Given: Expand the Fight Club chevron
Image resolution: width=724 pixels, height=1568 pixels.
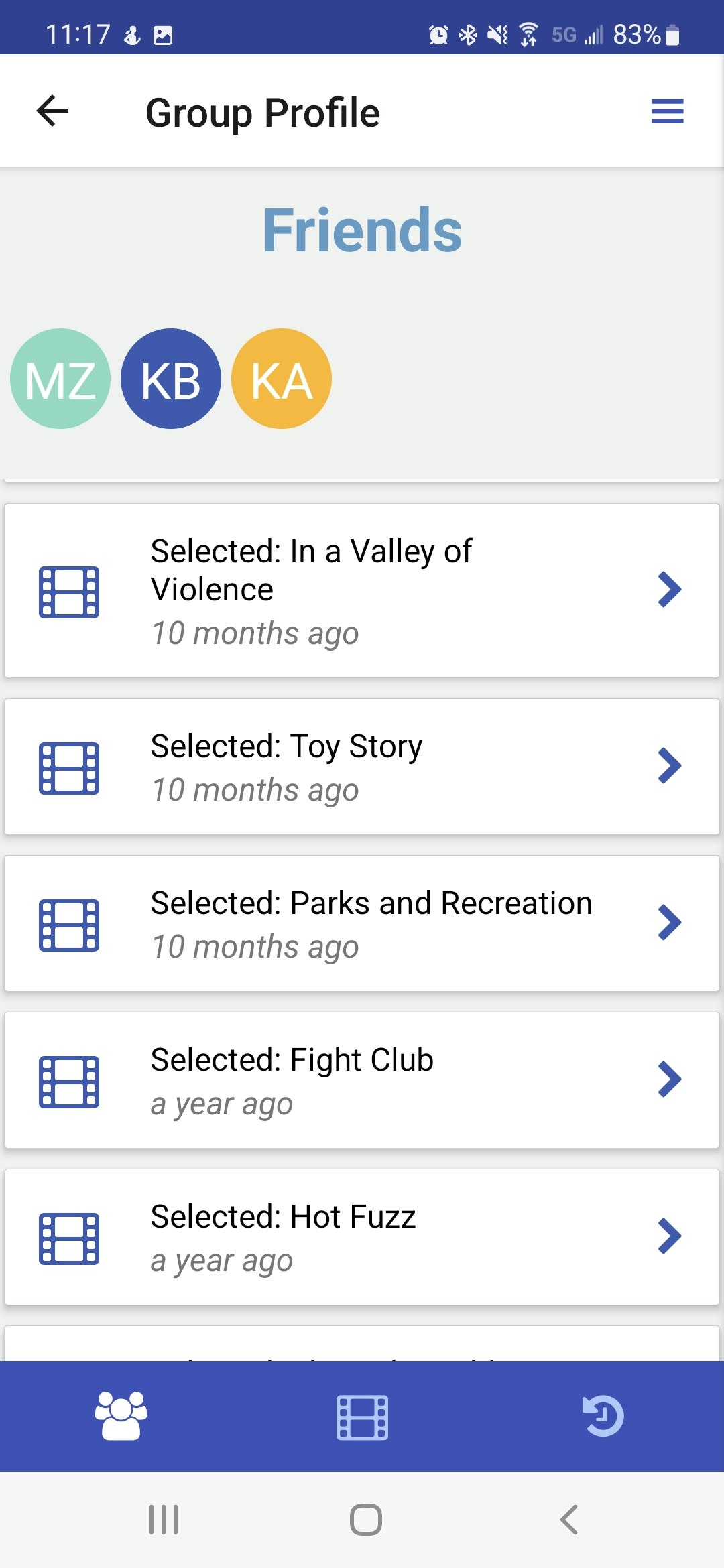Looking at the screenshot, I should [669, 1080].
